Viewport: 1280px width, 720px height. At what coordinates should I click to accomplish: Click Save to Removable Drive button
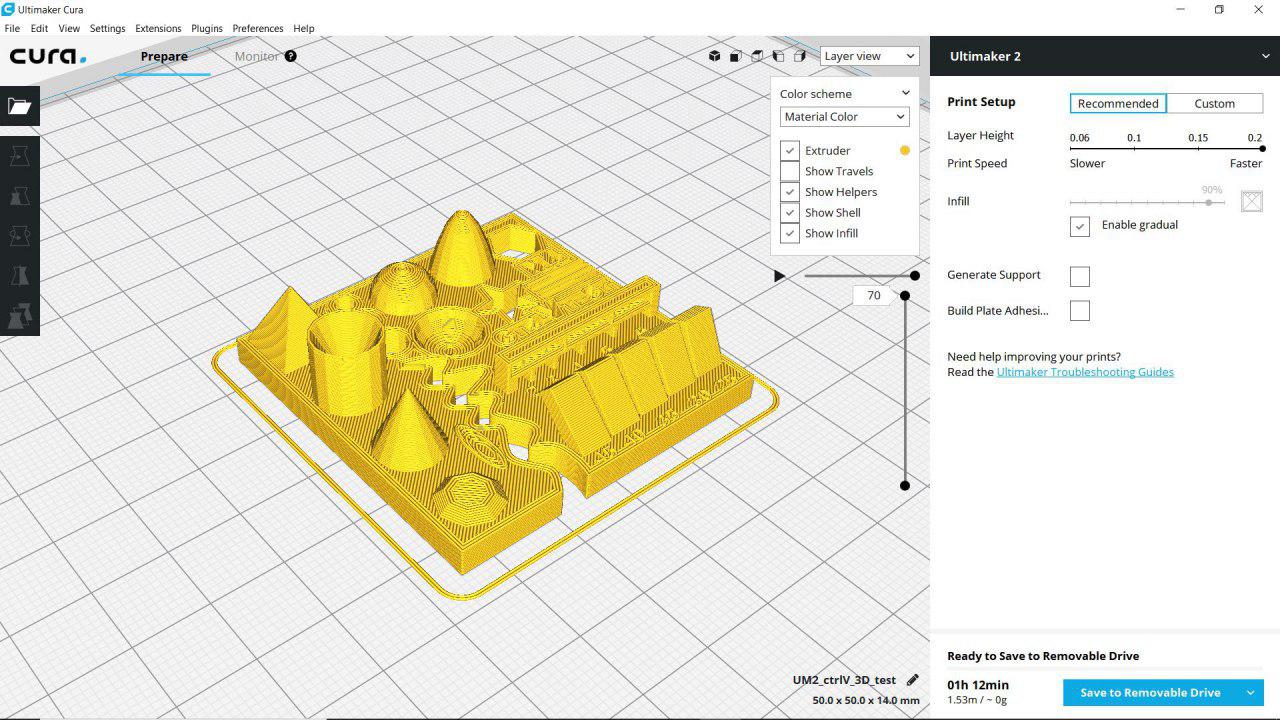tap(1150, 692)
